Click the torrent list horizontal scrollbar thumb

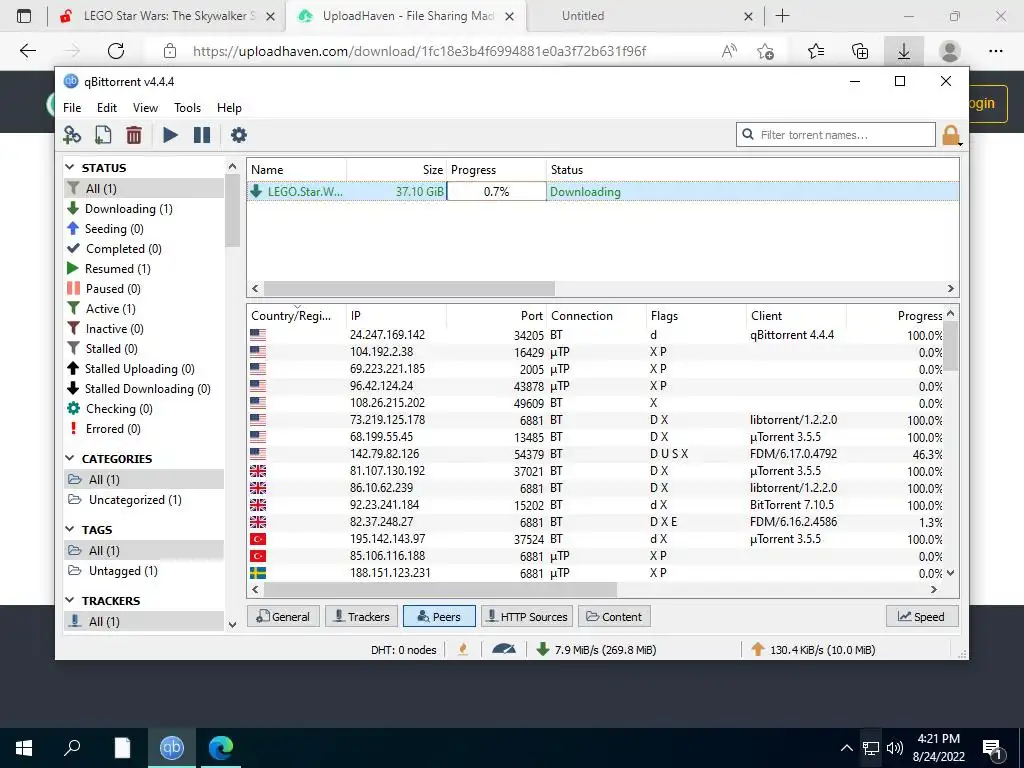pyautogui.click(x=409, y=289)
